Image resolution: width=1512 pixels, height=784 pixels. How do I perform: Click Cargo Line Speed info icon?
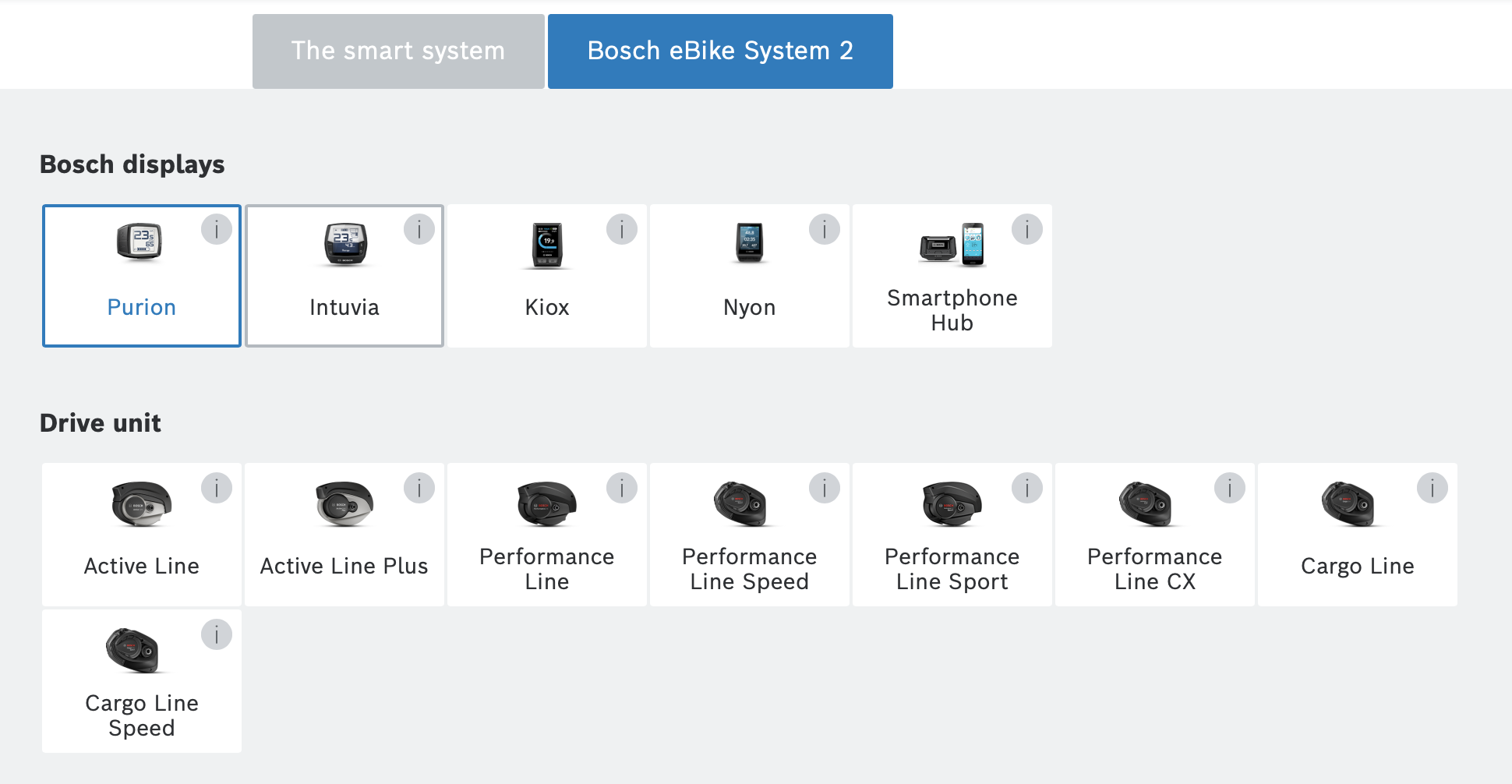coord(216,634)
